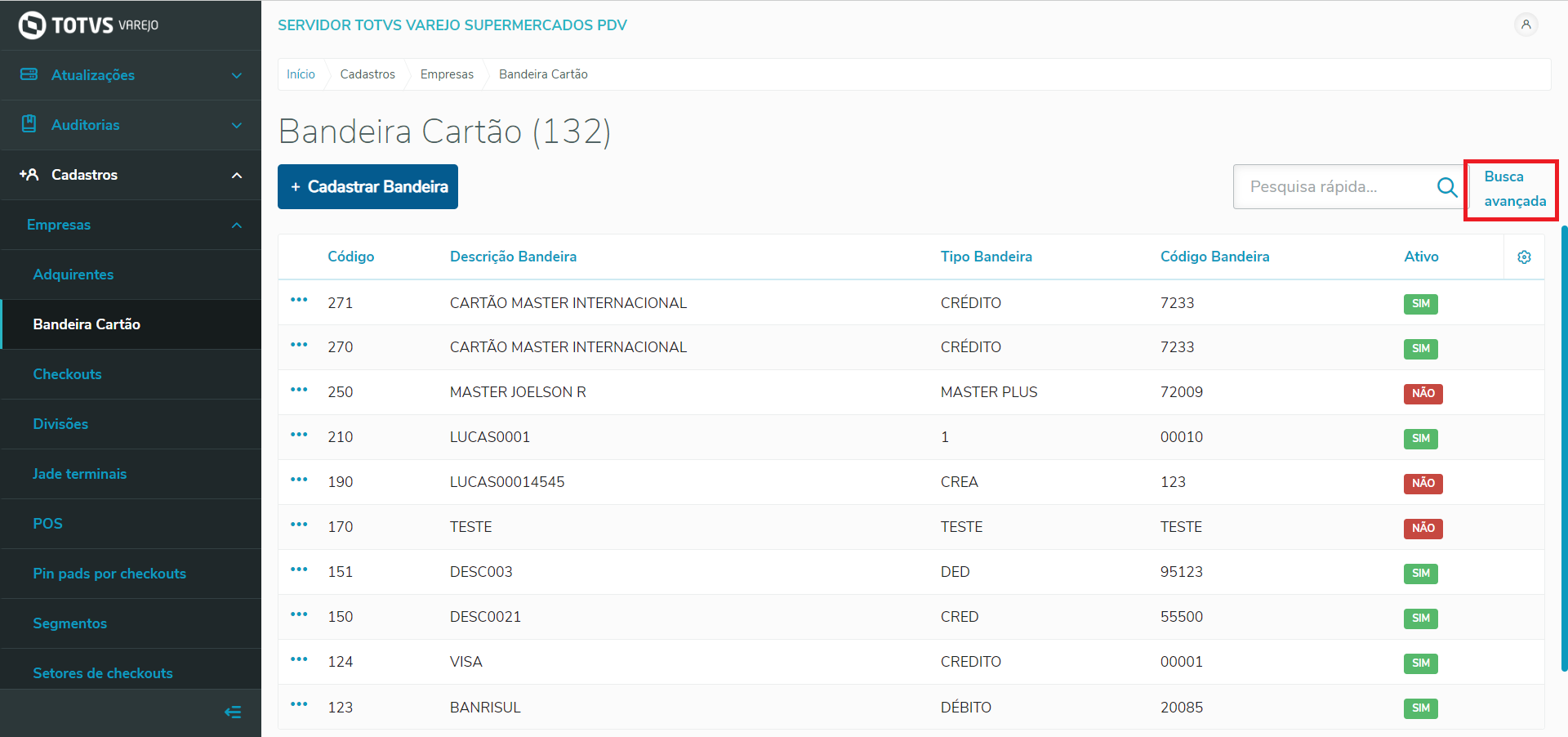
Task: Open Checkouts in sidebar
Action: (x=131, y=374)
